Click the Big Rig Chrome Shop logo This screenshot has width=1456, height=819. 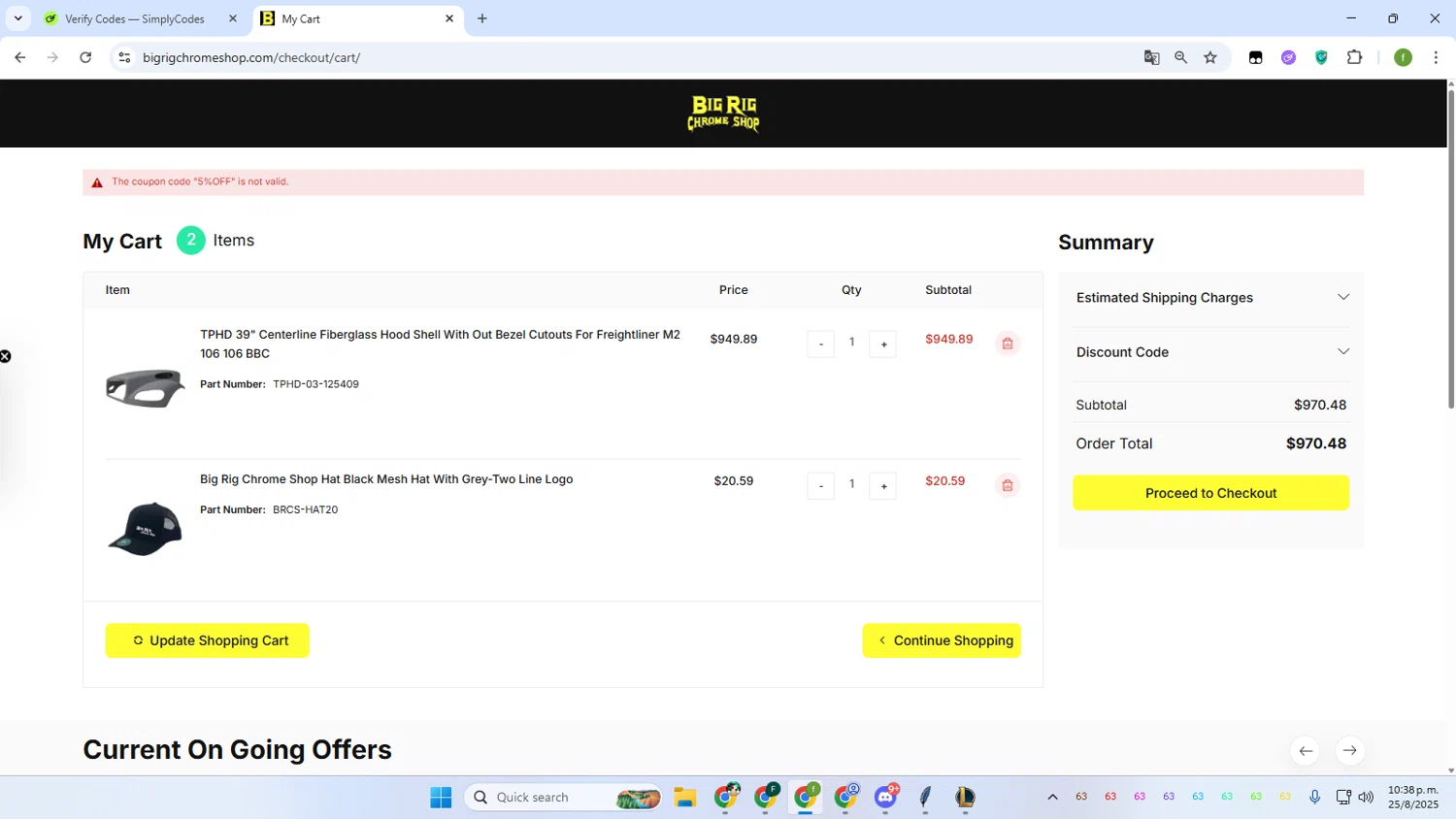[723, 114]
